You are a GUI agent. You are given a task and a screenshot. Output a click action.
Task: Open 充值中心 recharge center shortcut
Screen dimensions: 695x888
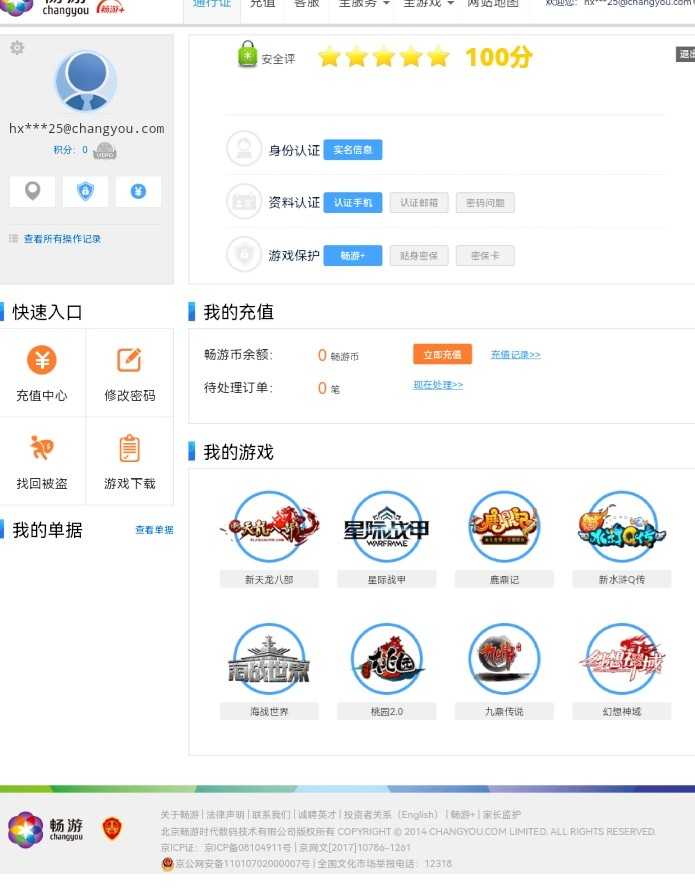tap(42, 372)
